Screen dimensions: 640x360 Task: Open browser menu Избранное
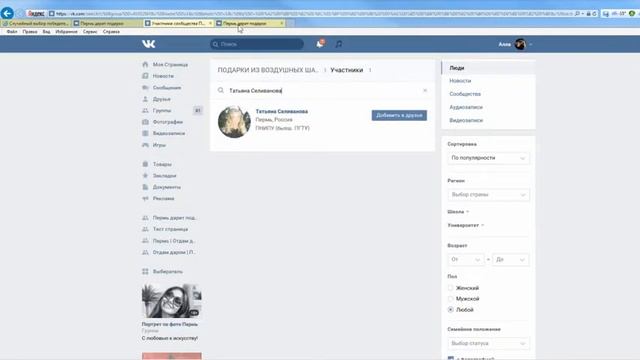tap(67, 31)
